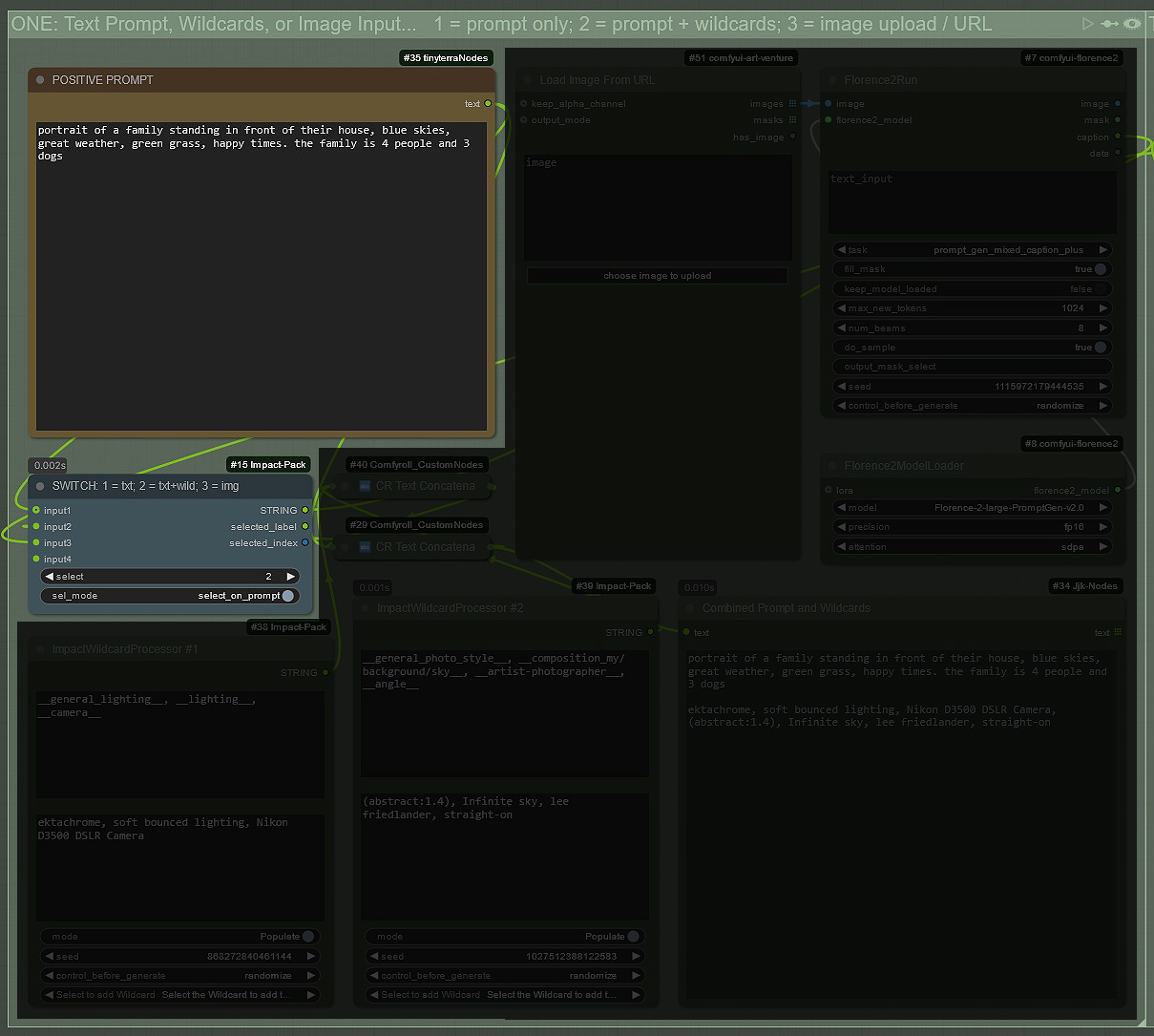Toggle fill_mask in Florence2Run
Viewport: 1154px width, 1036px height.
click(x=1101, y=269)
